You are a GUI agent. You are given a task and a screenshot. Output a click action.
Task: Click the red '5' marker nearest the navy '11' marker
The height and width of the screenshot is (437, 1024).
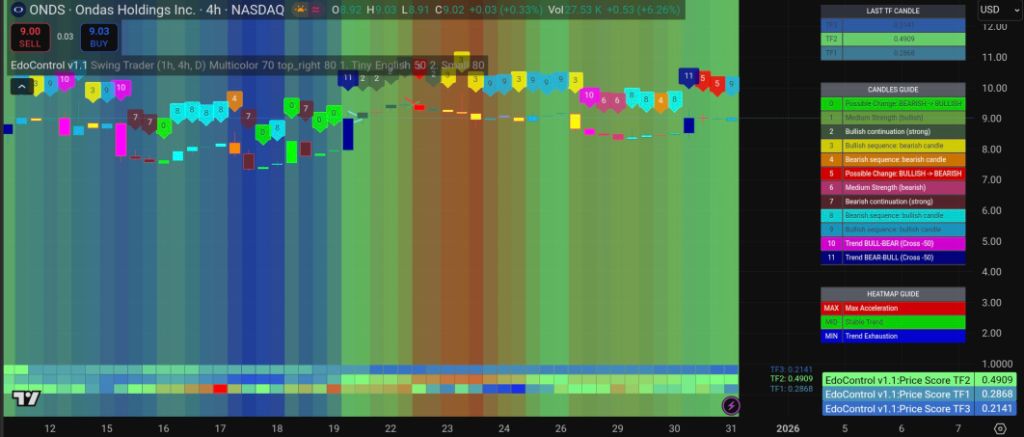(703, 78)
